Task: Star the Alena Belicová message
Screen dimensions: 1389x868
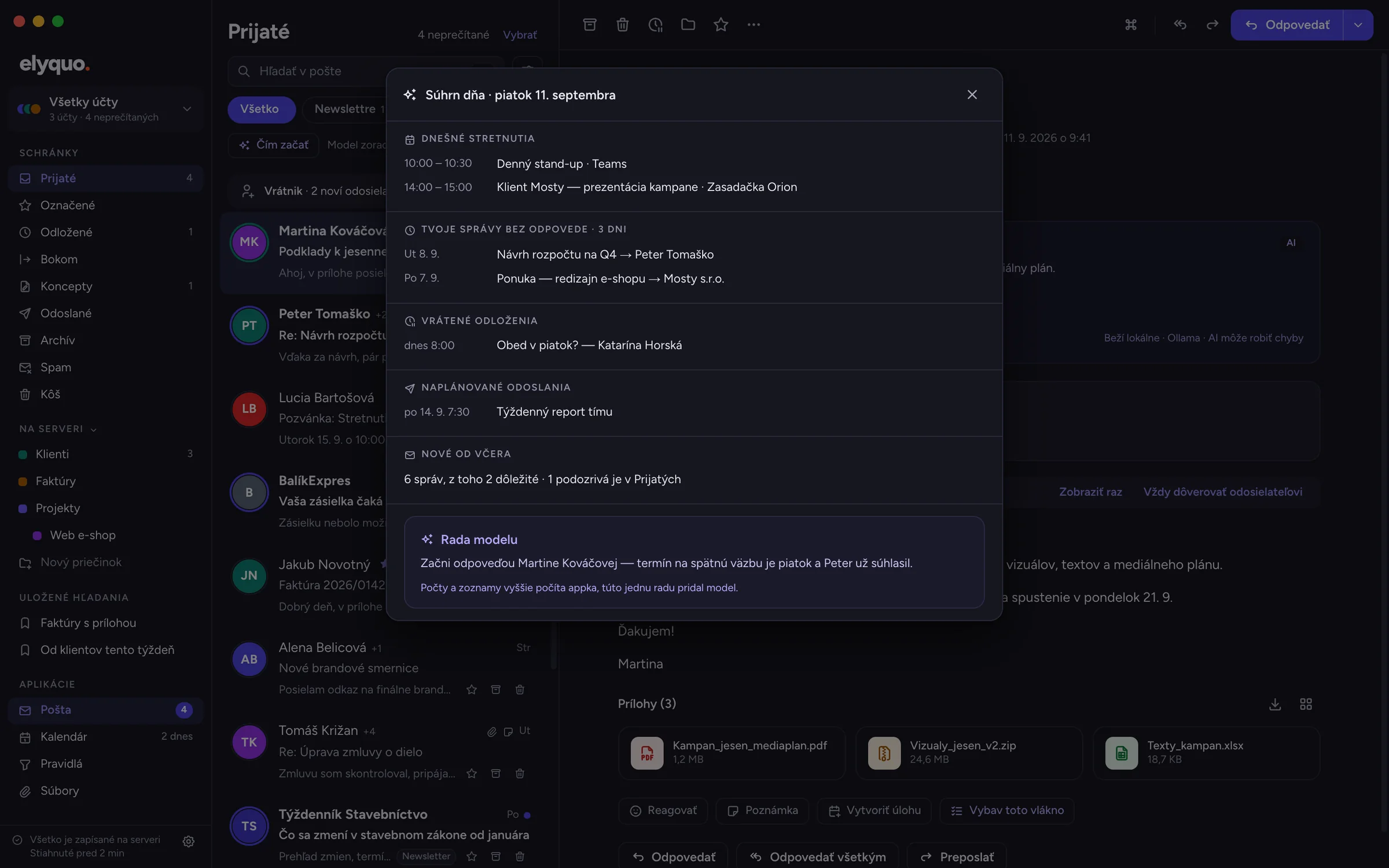Action: 472,689
